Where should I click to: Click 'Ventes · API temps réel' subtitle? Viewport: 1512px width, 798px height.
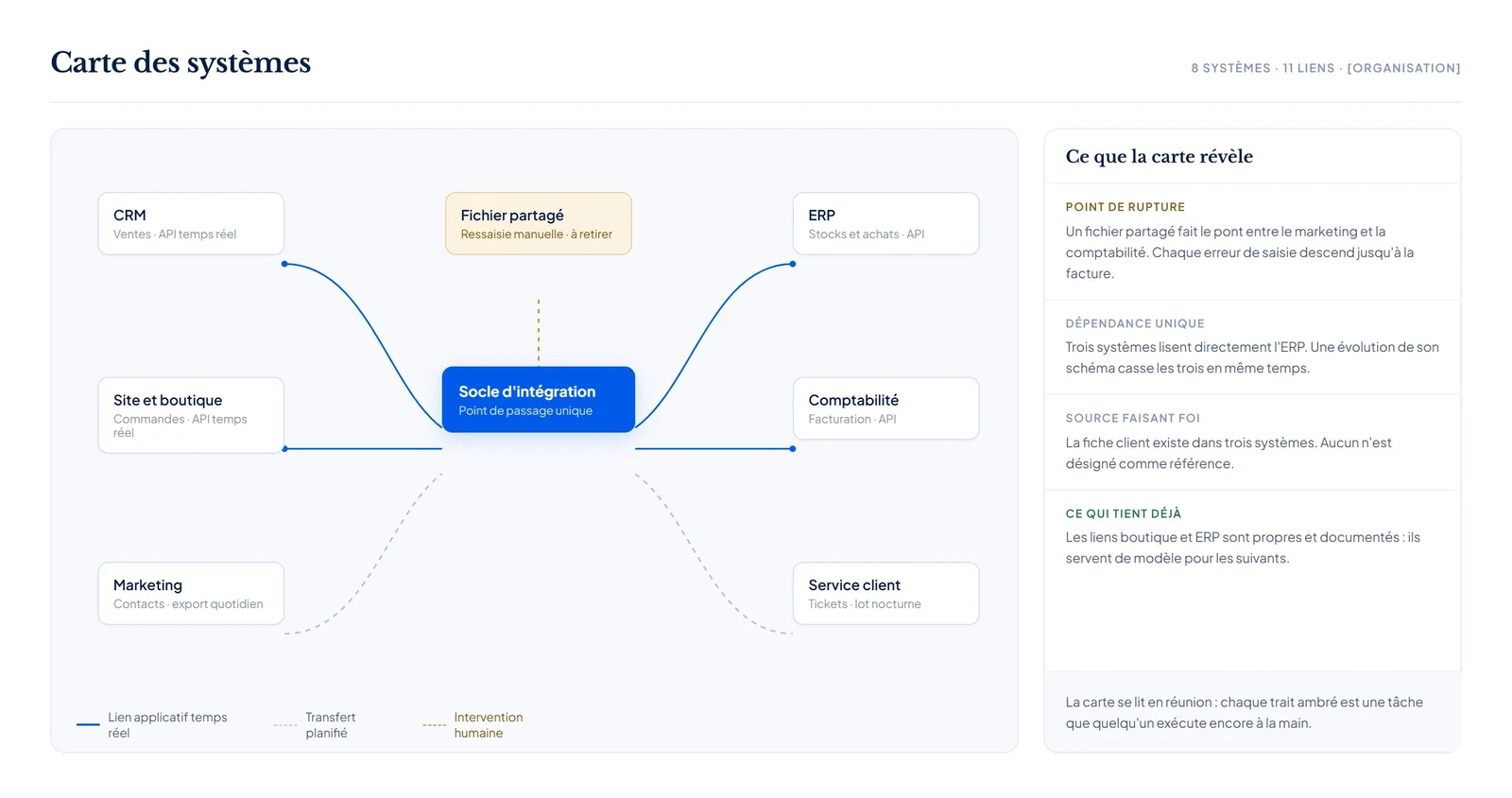[175, 234]
